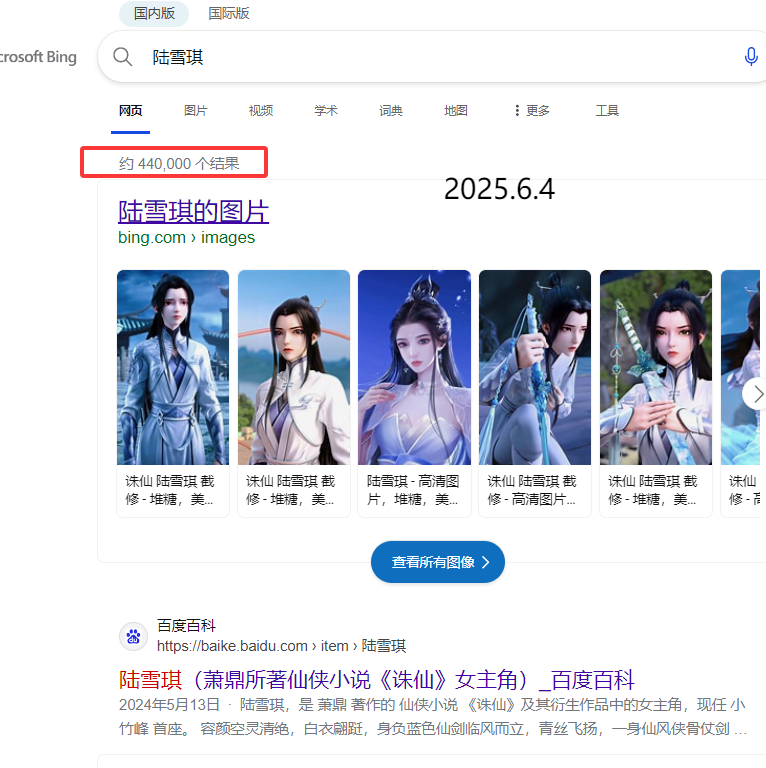Select the 网页 tab
Image resolution: width=766 pixels, height=768 pixels.
[x=130, y=111]
